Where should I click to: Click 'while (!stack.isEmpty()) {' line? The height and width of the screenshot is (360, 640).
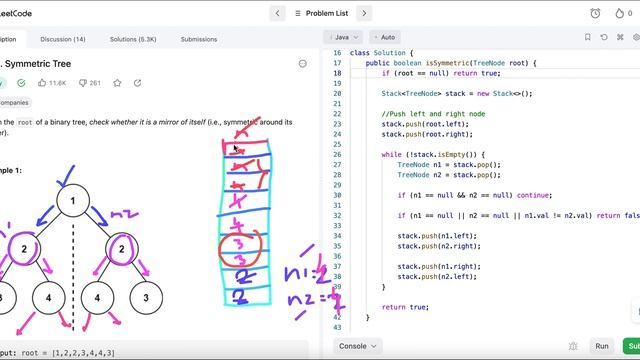click(x=433, y=155)
